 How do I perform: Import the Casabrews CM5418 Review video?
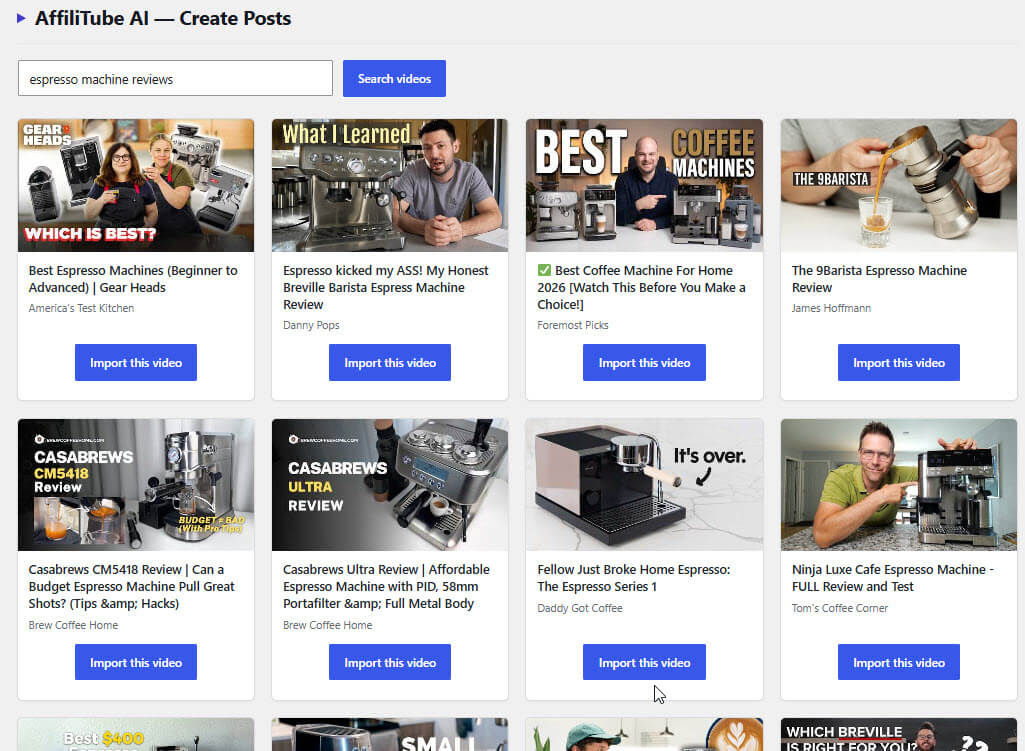point(136,662)
